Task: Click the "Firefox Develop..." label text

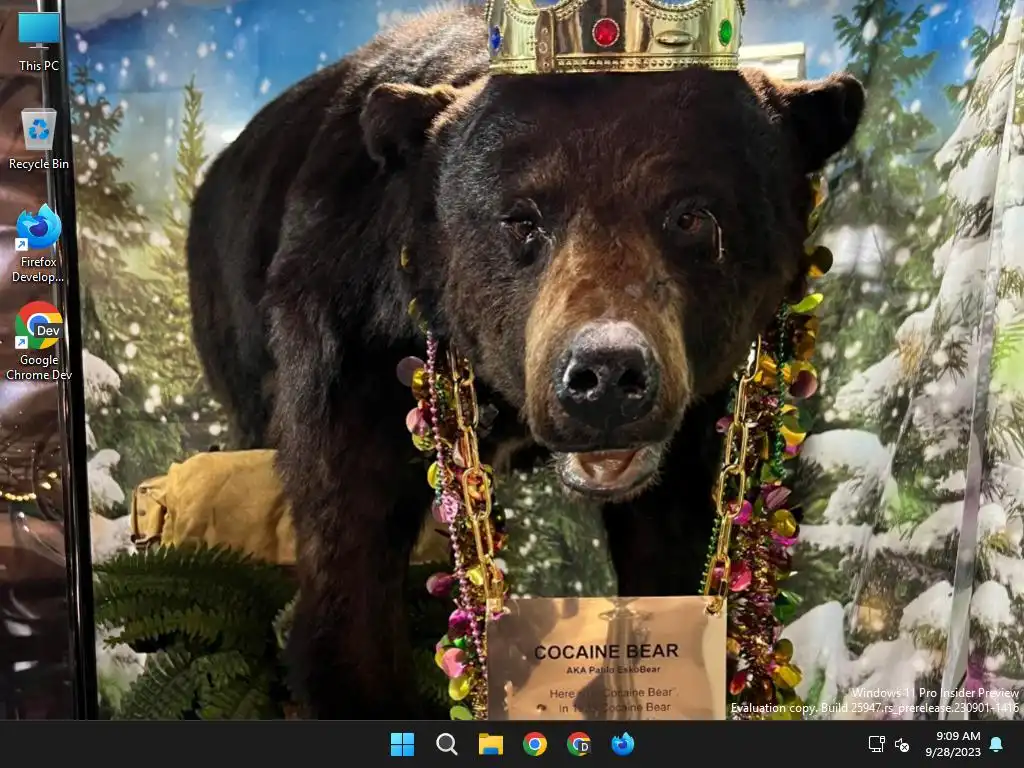Action: click(x=39, y=269)
